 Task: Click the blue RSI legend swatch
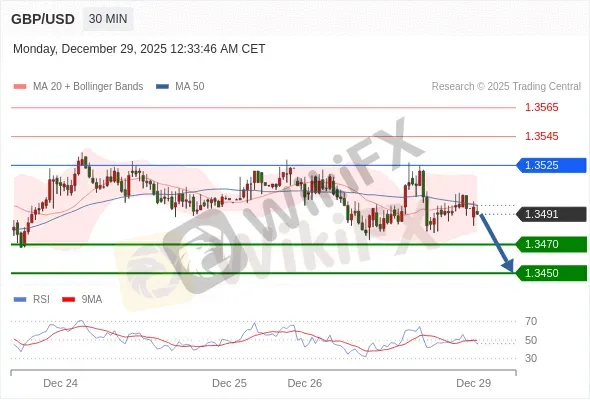coord(20,300)
